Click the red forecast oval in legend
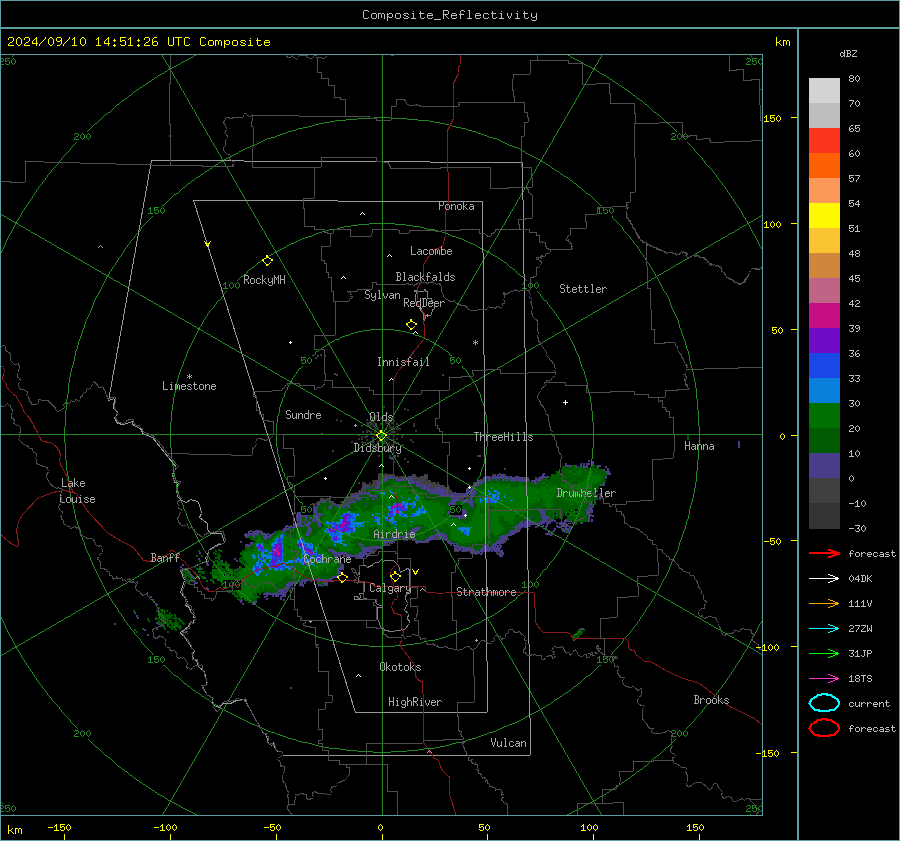Image resolution: width=900 pixels, height=841 pixels. pyautogui.click(x=824, y=728)
